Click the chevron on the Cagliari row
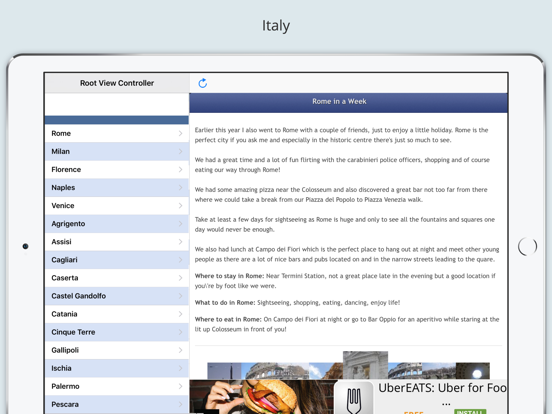 [x=181, y=260]
